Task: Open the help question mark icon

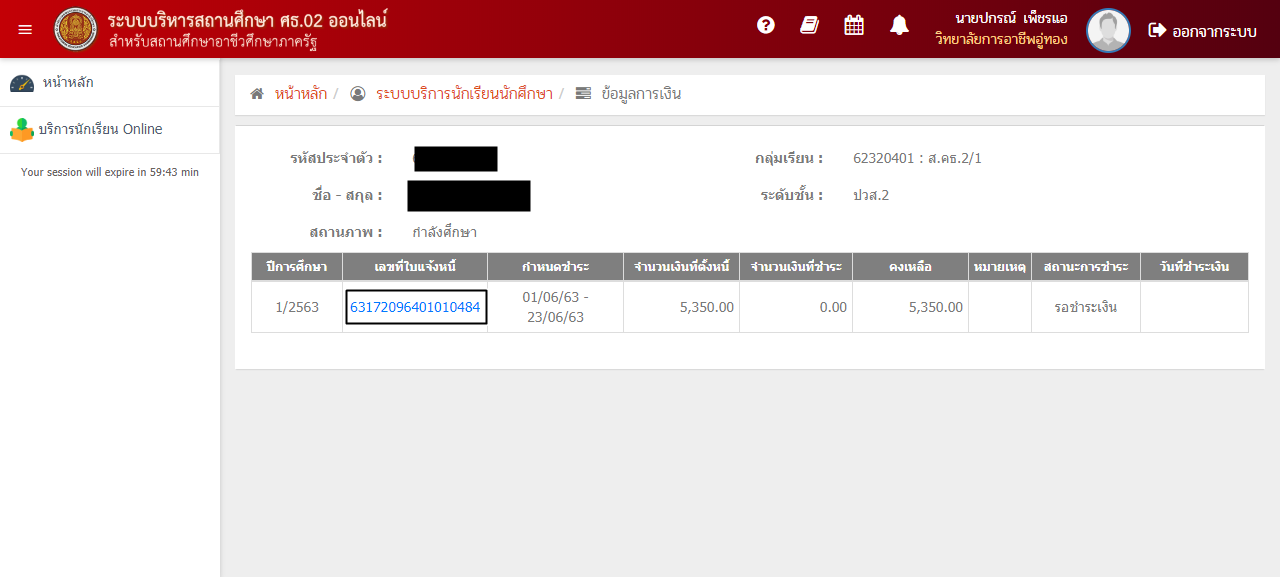Action: [766, 26]
